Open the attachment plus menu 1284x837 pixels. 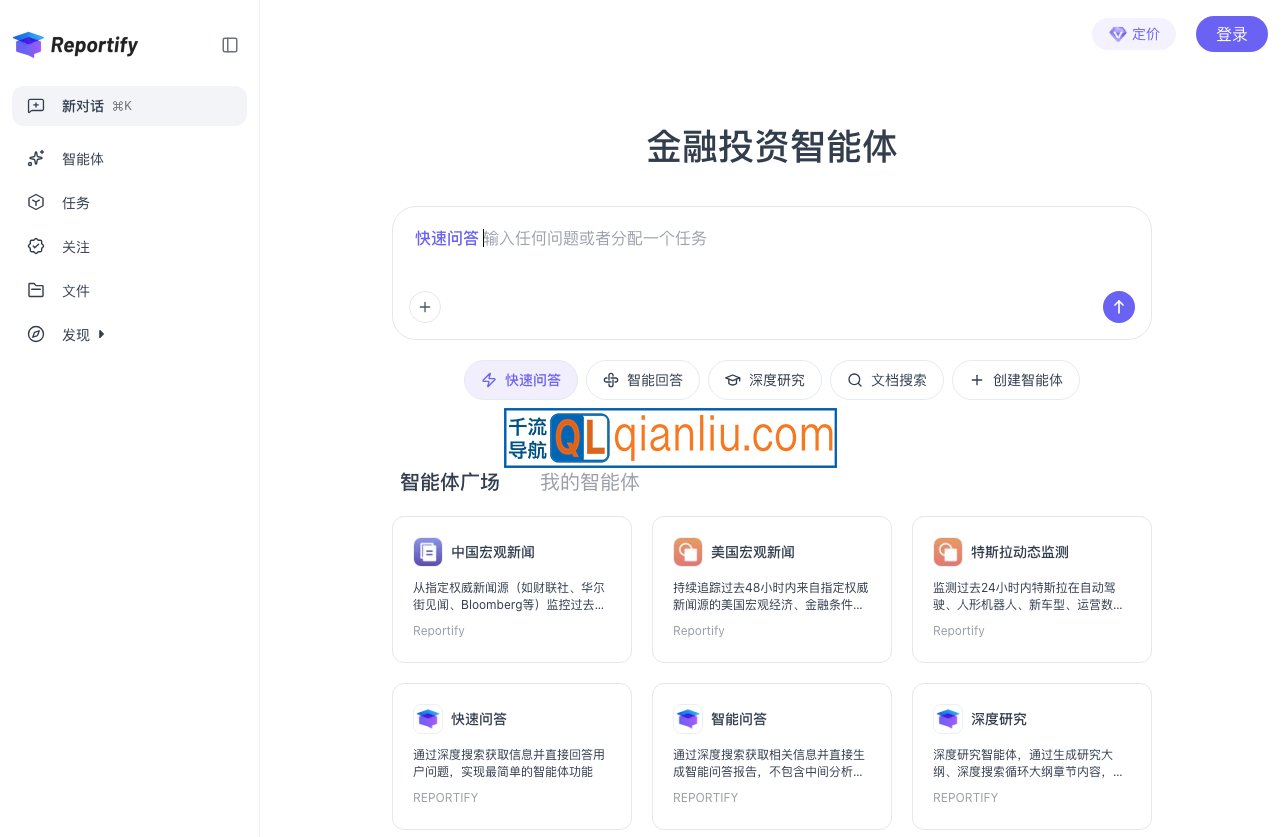click(425, 307)
